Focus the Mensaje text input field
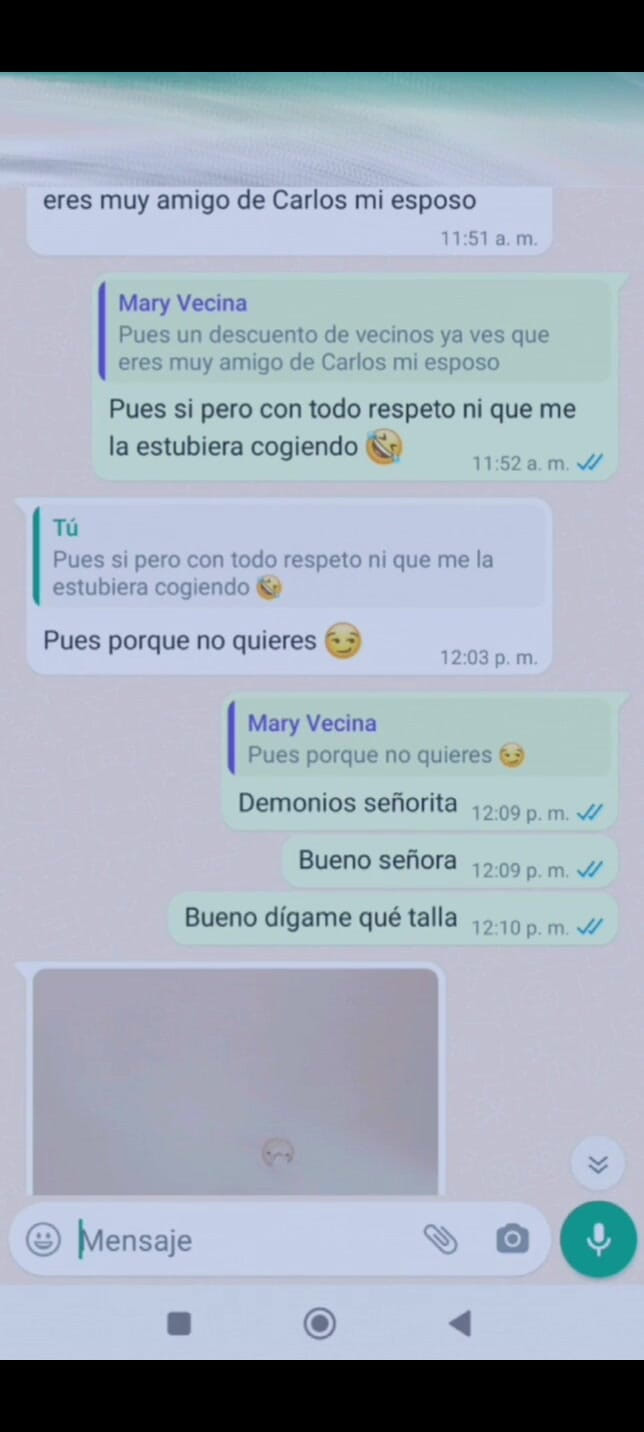644x1432 pixels. [x=245, y=1240]
